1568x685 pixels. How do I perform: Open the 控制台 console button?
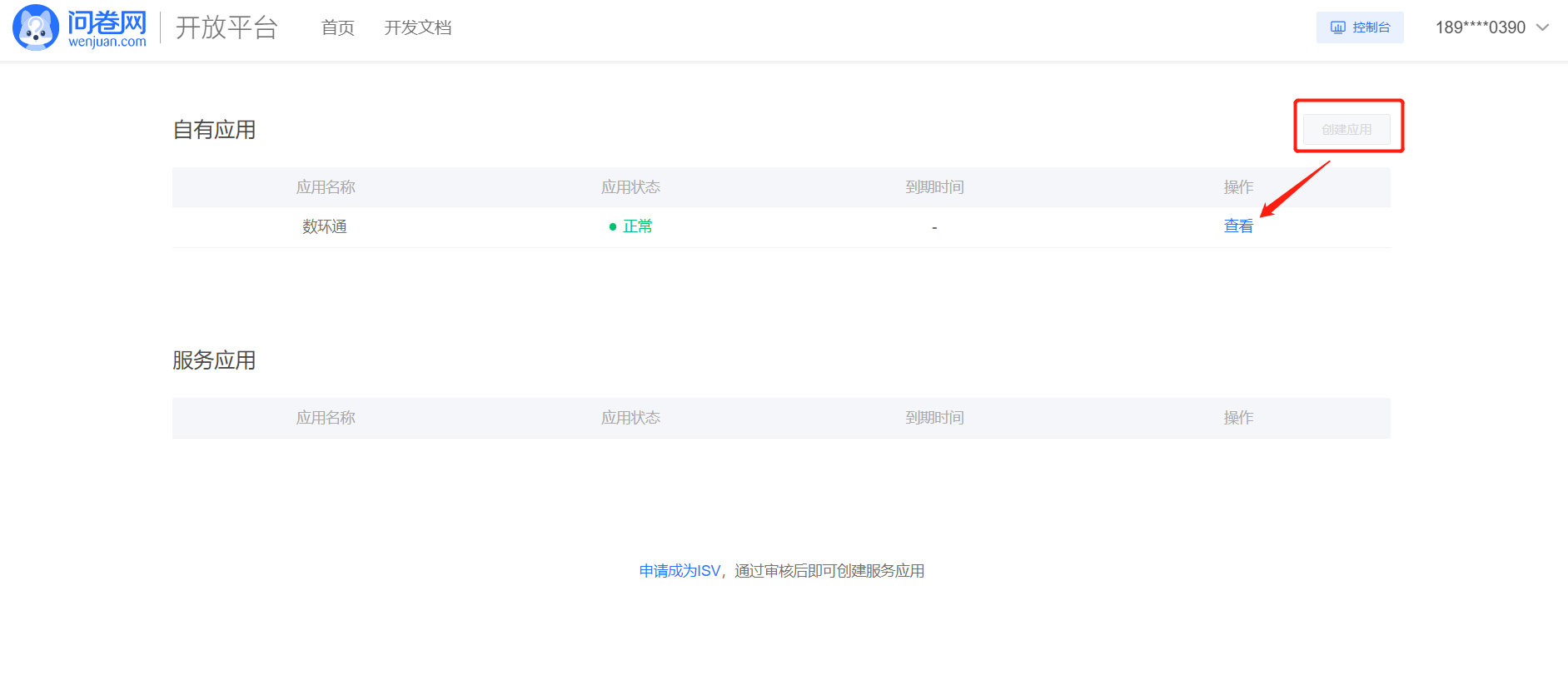click(1360, 27)
